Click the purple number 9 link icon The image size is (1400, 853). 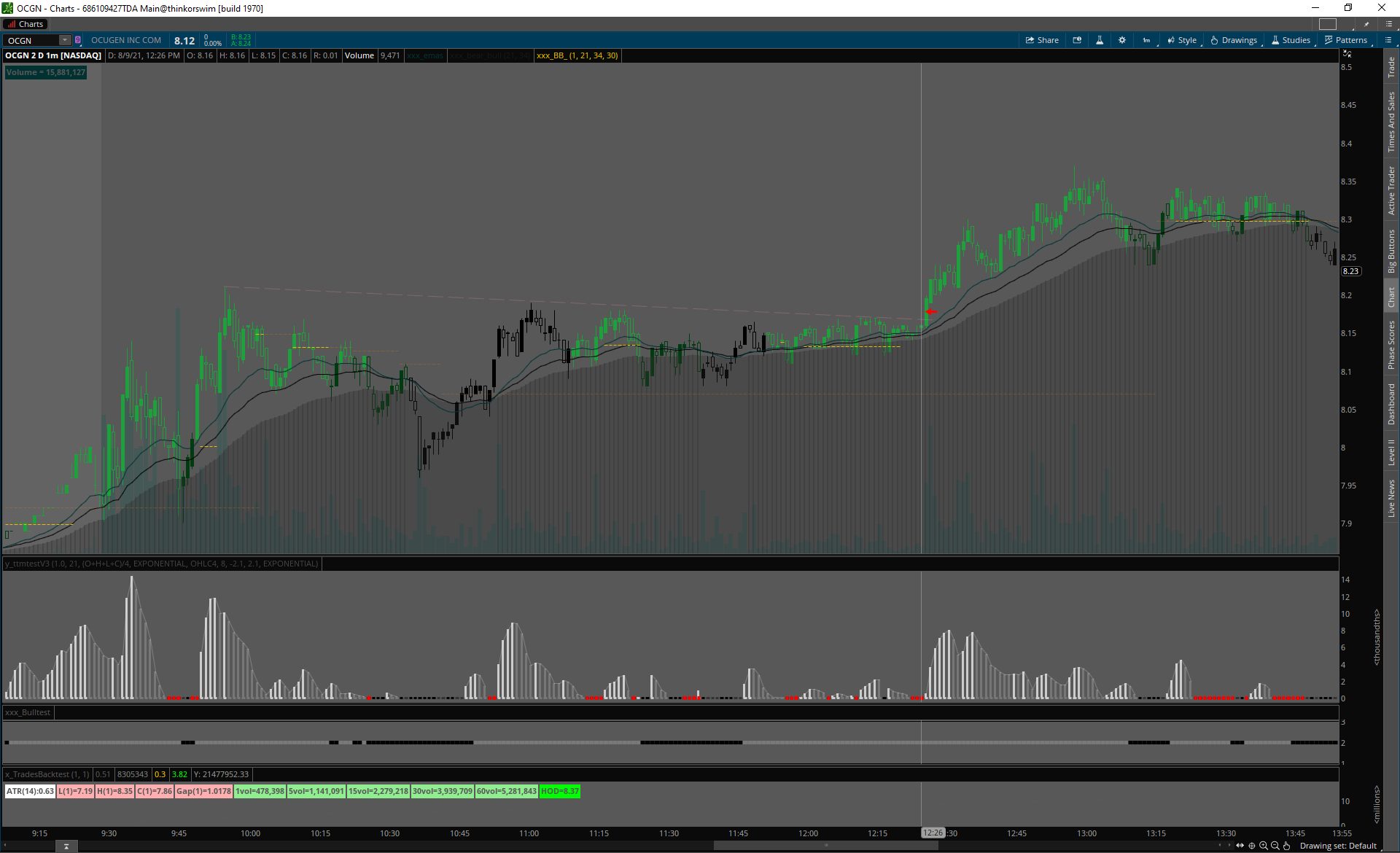(x=78, y=40)
